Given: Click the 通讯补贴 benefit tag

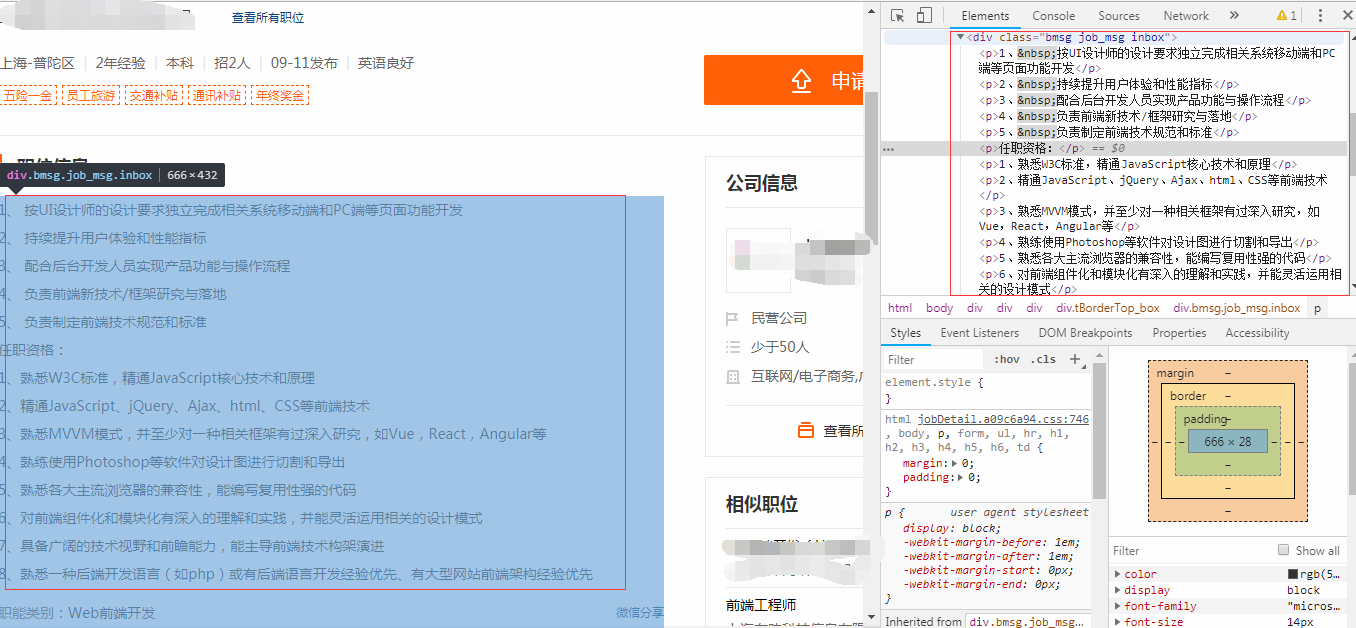Looking at the screenshot, I should (x=217, y=96).
